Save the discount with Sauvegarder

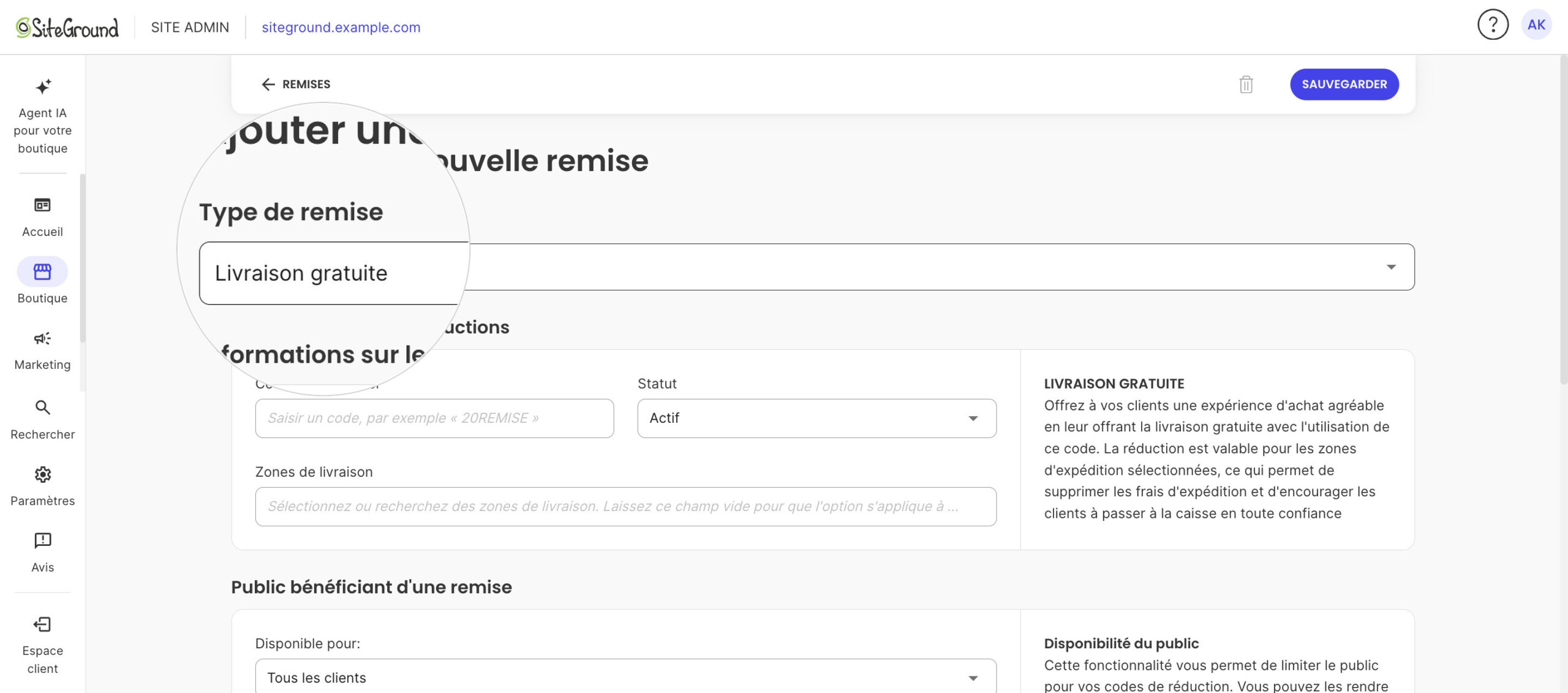tap(1344, 85)
